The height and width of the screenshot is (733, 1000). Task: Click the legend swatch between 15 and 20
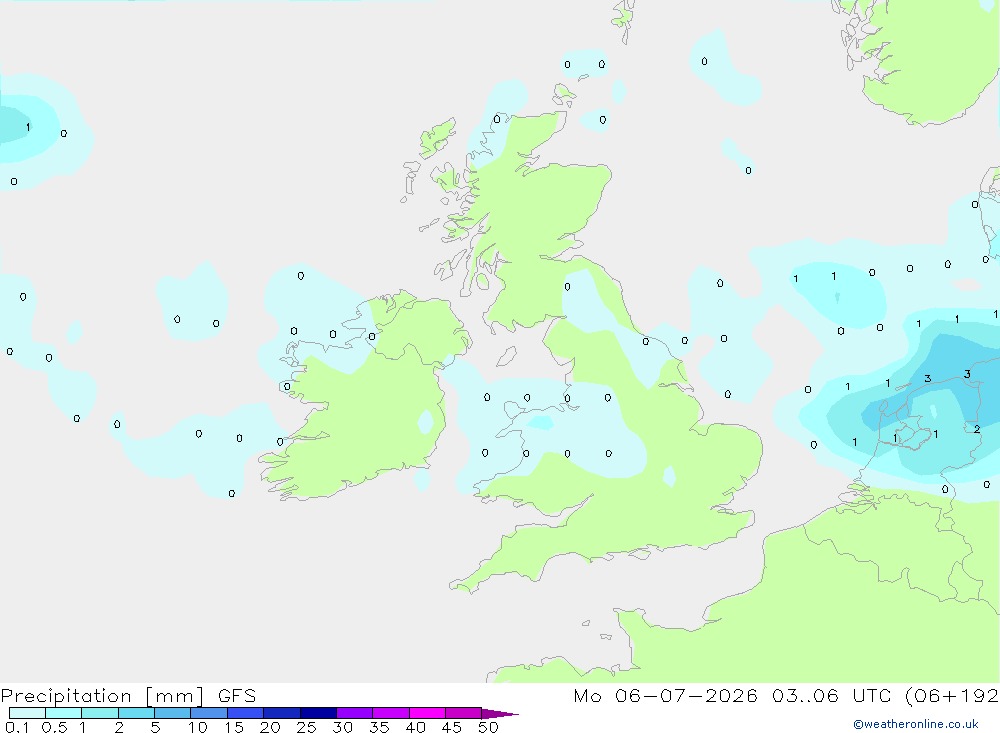(245, 713)
